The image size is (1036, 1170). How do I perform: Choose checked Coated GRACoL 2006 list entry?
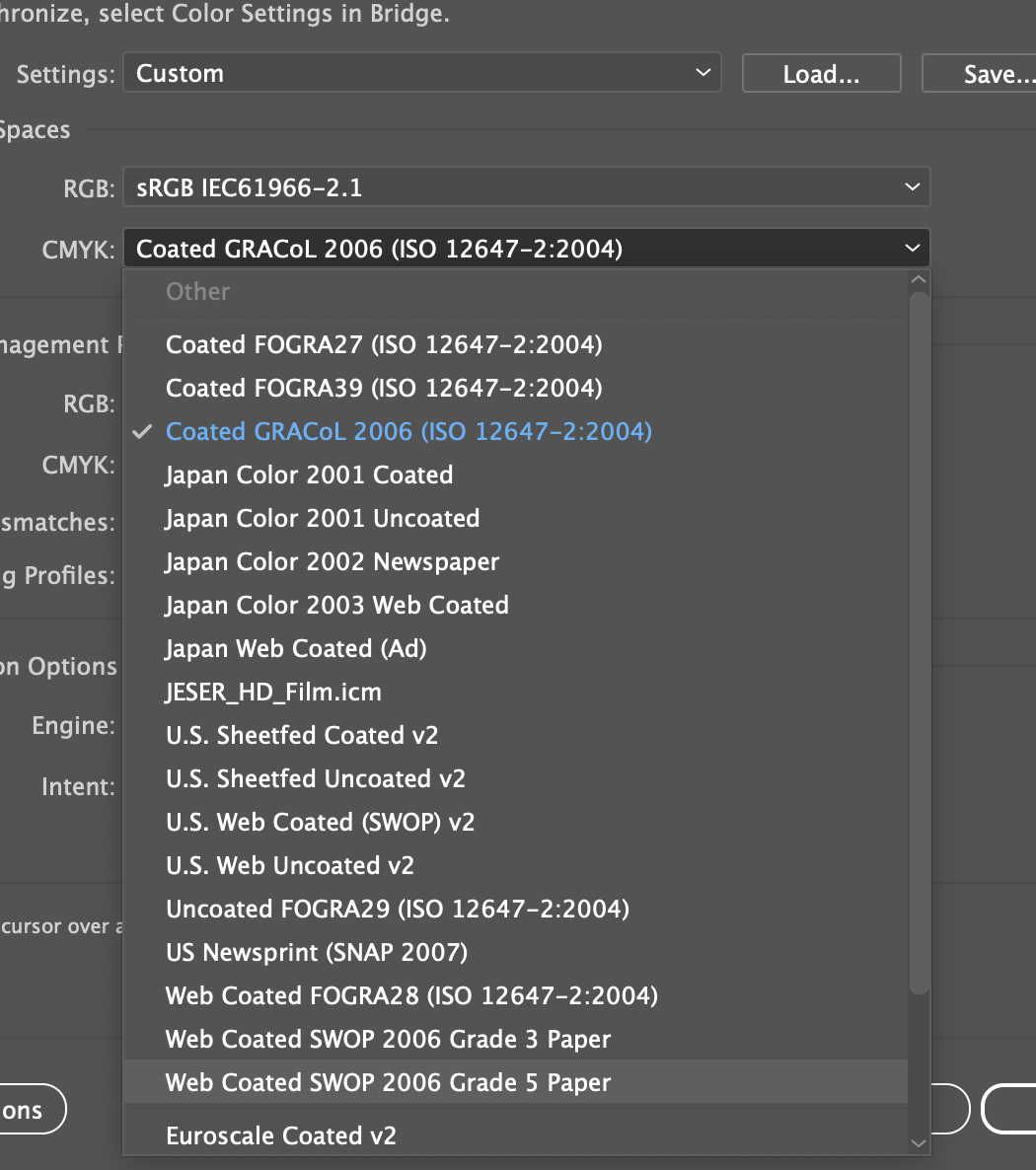[x=516, y=431]
